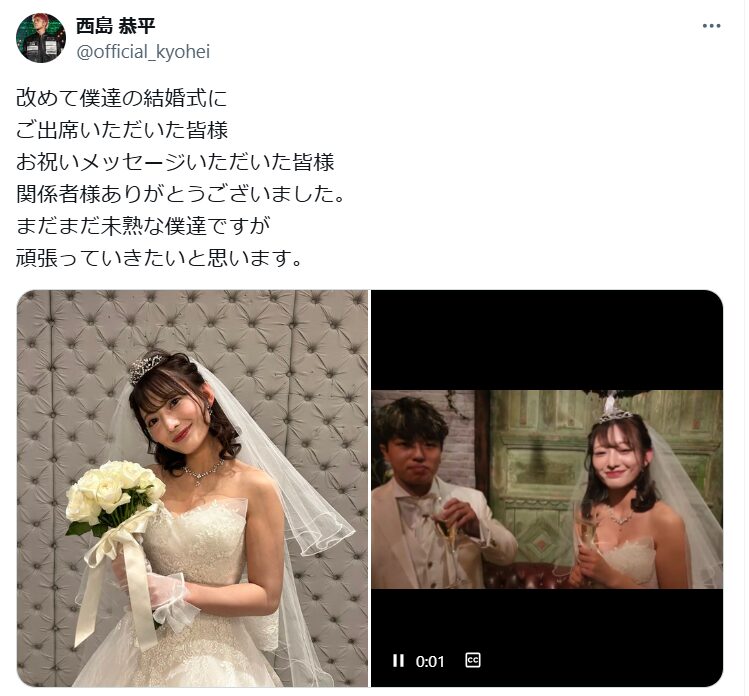749x696 pixels.
Task: Open the three-dot more options menu
Action: pos(711,26)
